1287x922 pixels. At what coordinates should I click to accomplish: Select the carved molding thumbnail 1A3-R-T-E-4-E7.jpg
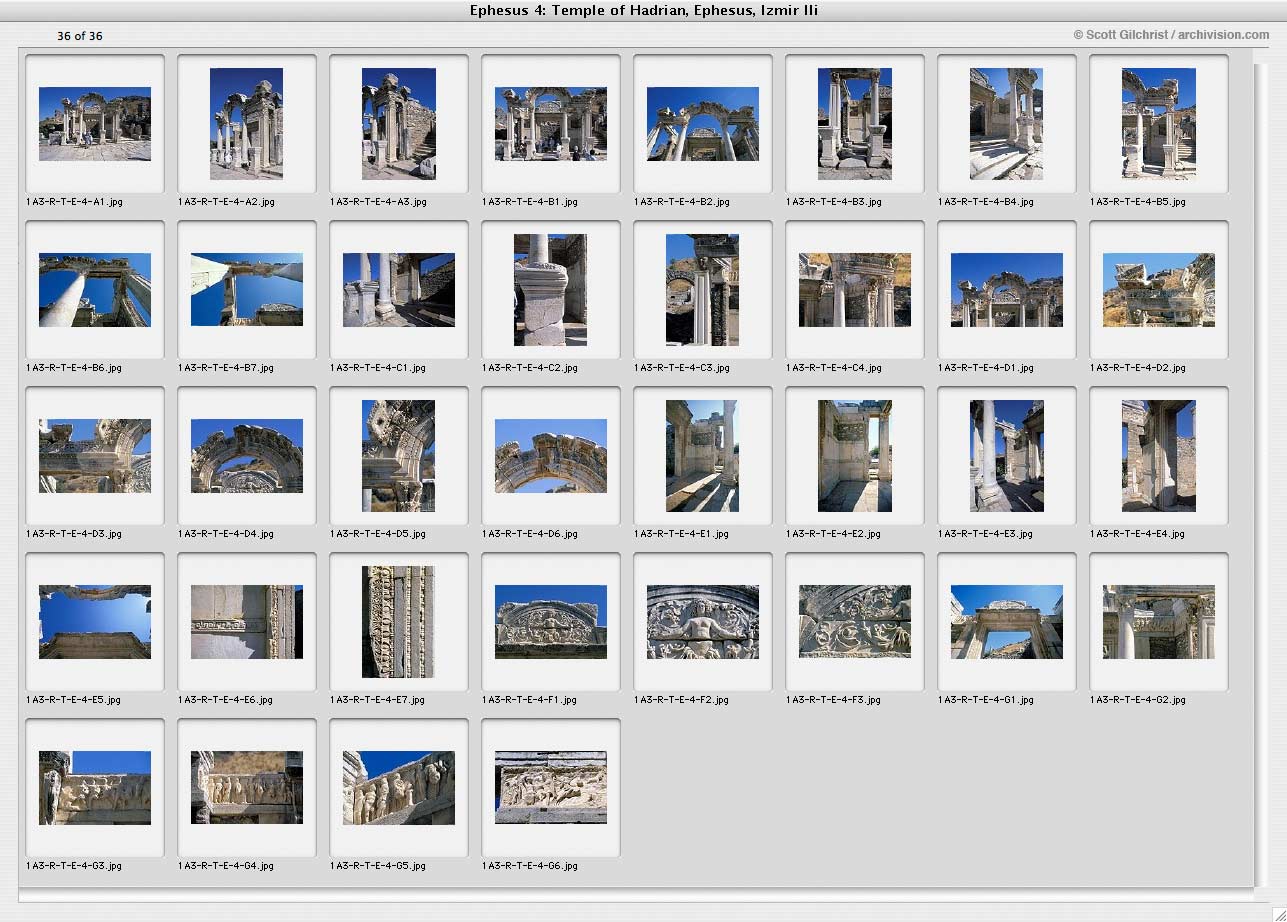tap(399, 622)
